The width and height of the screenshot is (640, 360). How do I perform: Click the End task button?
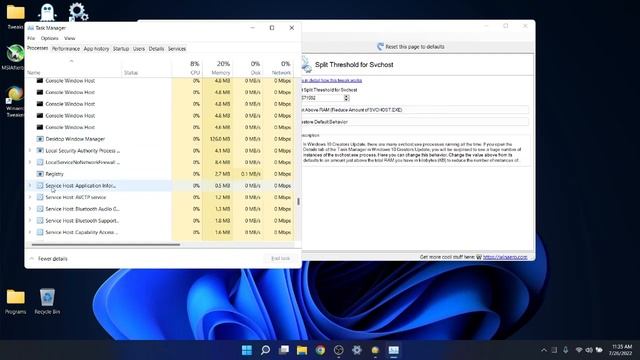point(280,258)
